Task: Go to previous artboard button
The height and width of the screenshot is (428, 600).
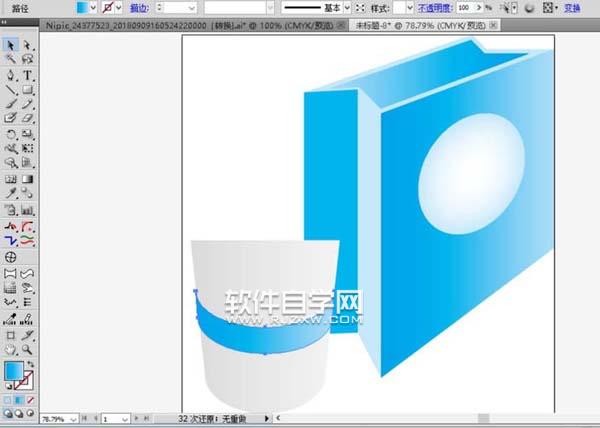Action: tap(96, 419)
